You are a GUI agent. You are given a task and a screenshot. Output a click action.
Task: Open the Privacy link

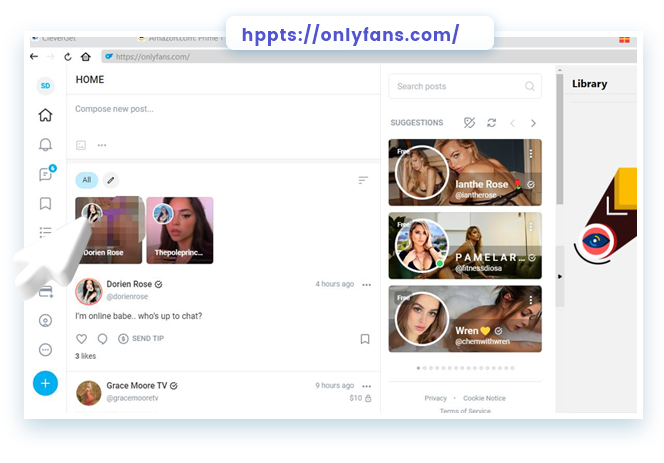tap(435, 398)
